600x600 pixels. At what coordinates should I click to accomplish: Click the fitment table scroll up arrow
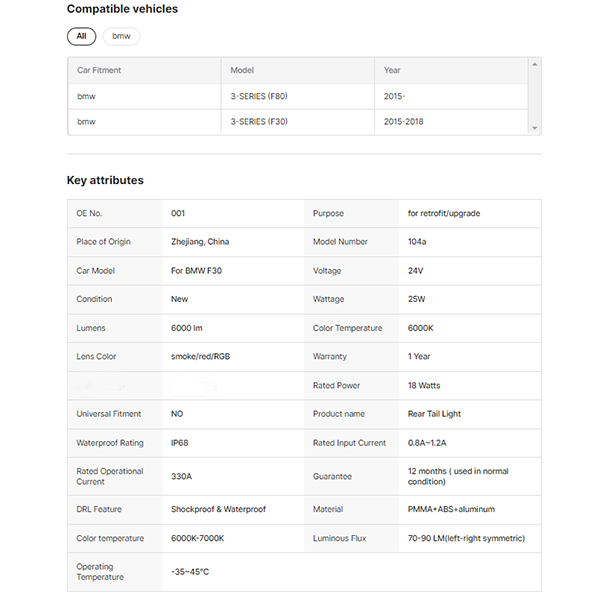(535, 64)
